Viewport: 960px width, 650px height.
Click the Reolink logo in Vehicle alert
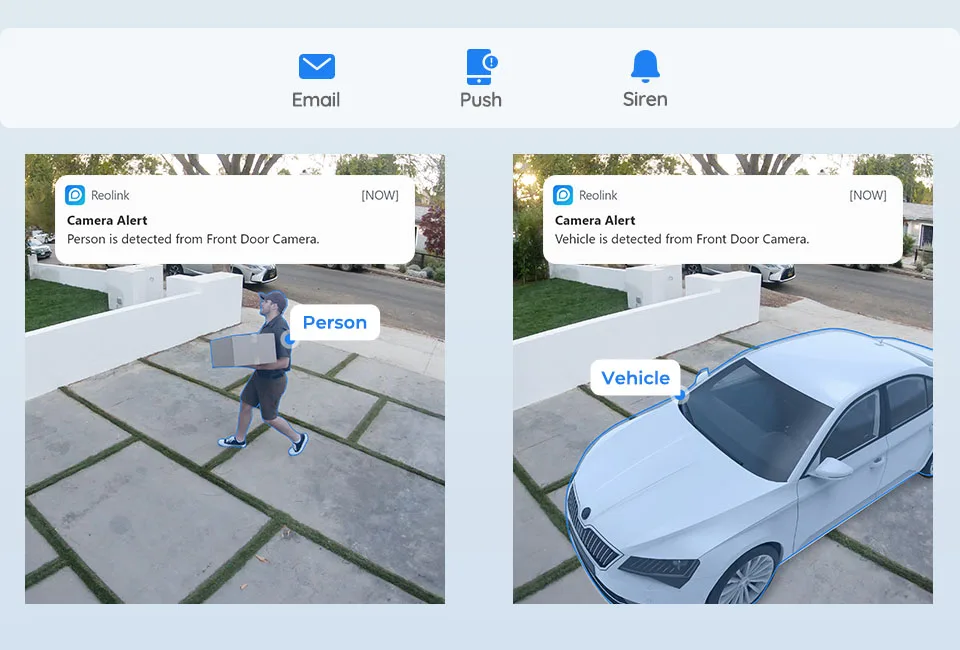pyautogui.click(x=563, y=195)
